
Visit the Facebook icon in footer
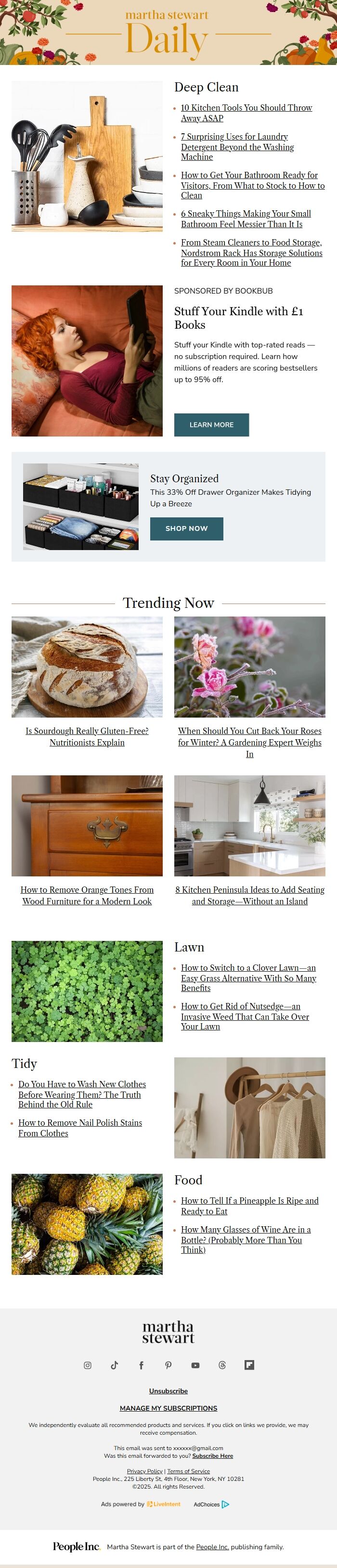pyautogui.click(x=142, y=1365)
